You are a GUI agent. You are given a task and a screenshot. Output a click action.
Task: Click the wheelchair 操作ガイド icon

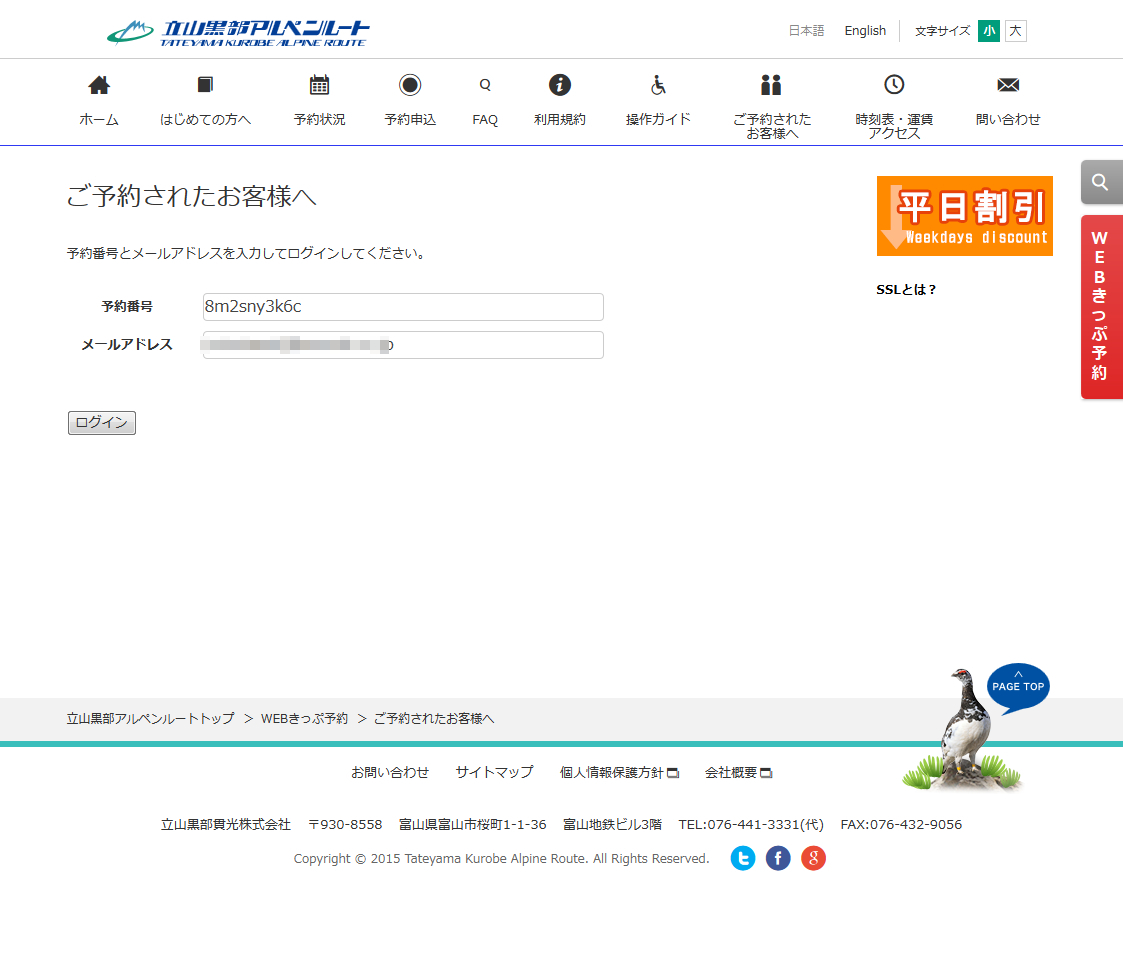click(658, 86)
